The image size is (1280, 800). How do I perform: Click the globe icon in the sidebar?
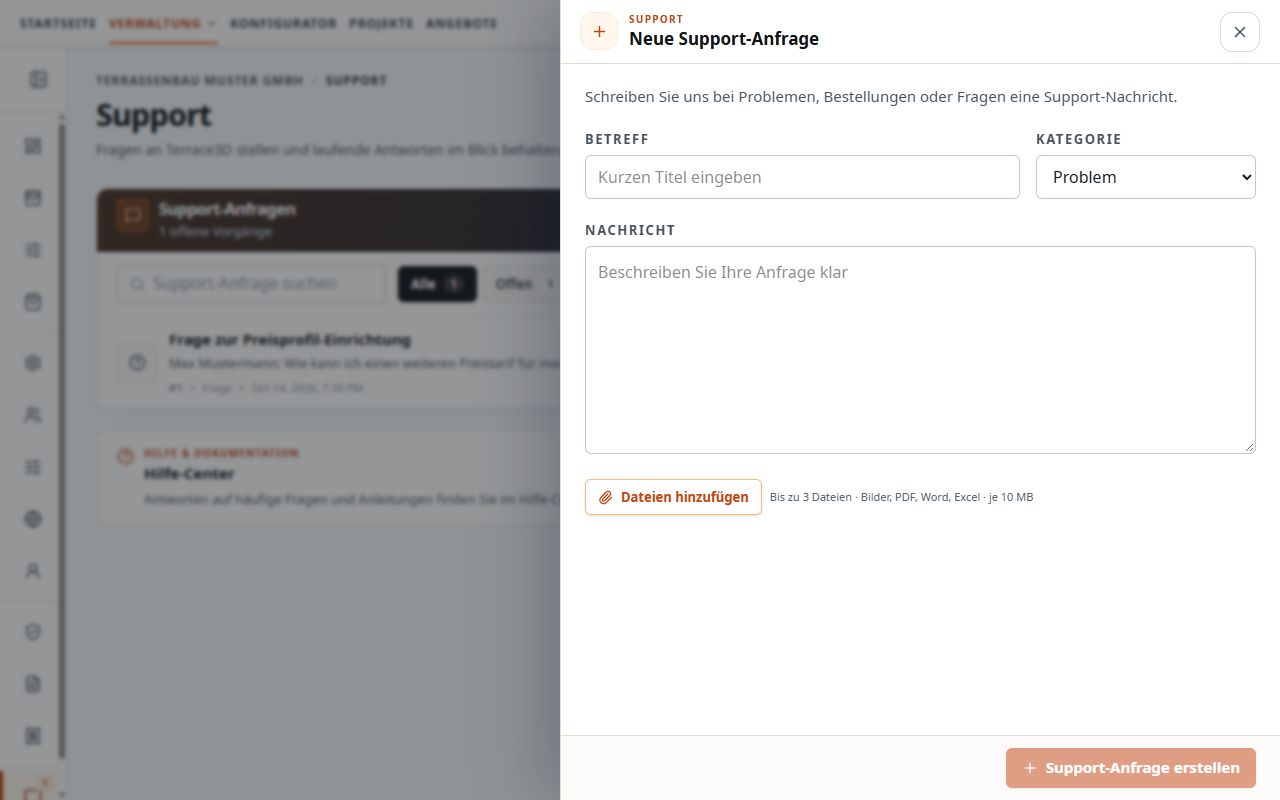coord(33,519)
